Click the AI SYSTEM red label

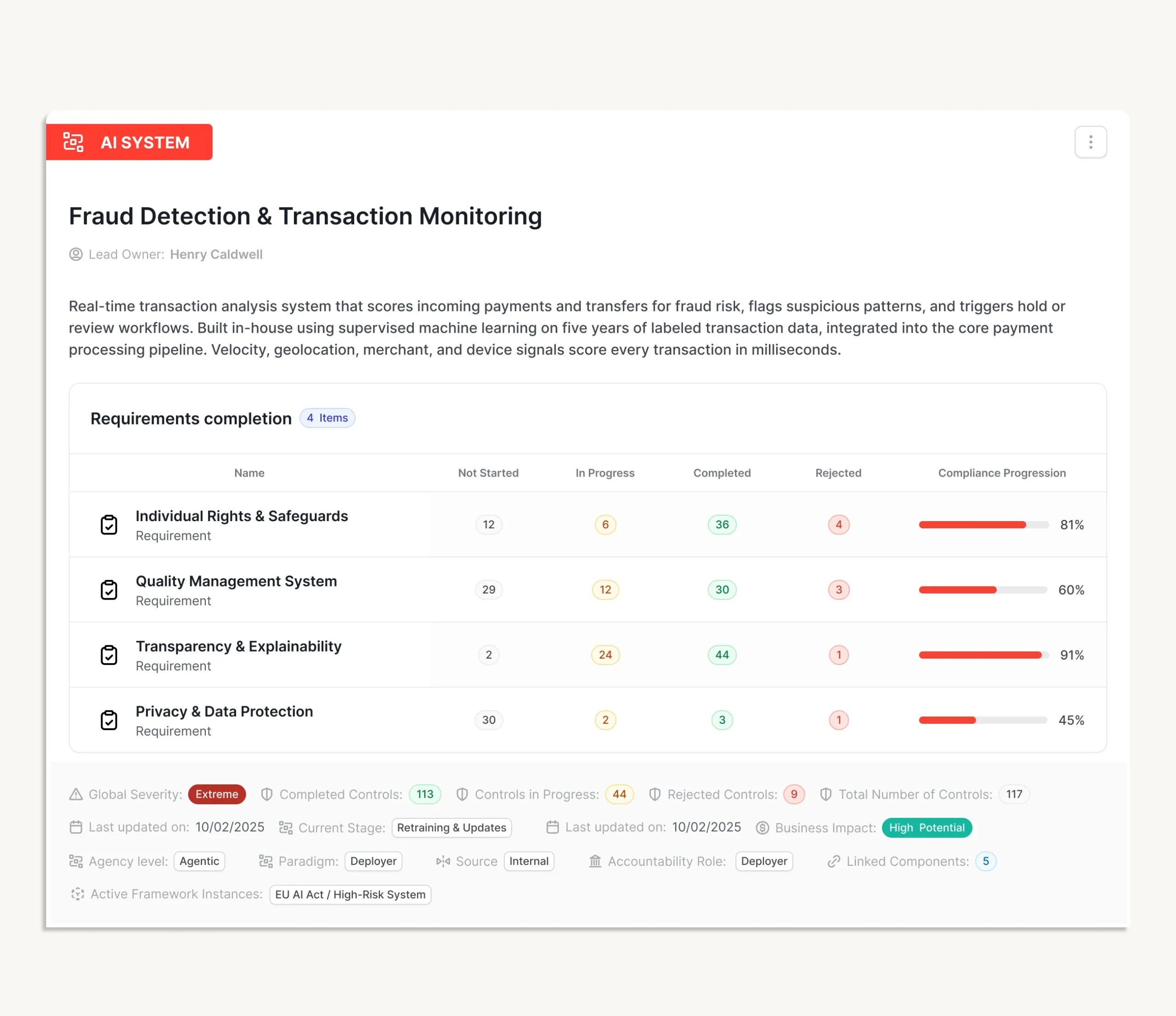pyautogui.click(x=130, y=142)
